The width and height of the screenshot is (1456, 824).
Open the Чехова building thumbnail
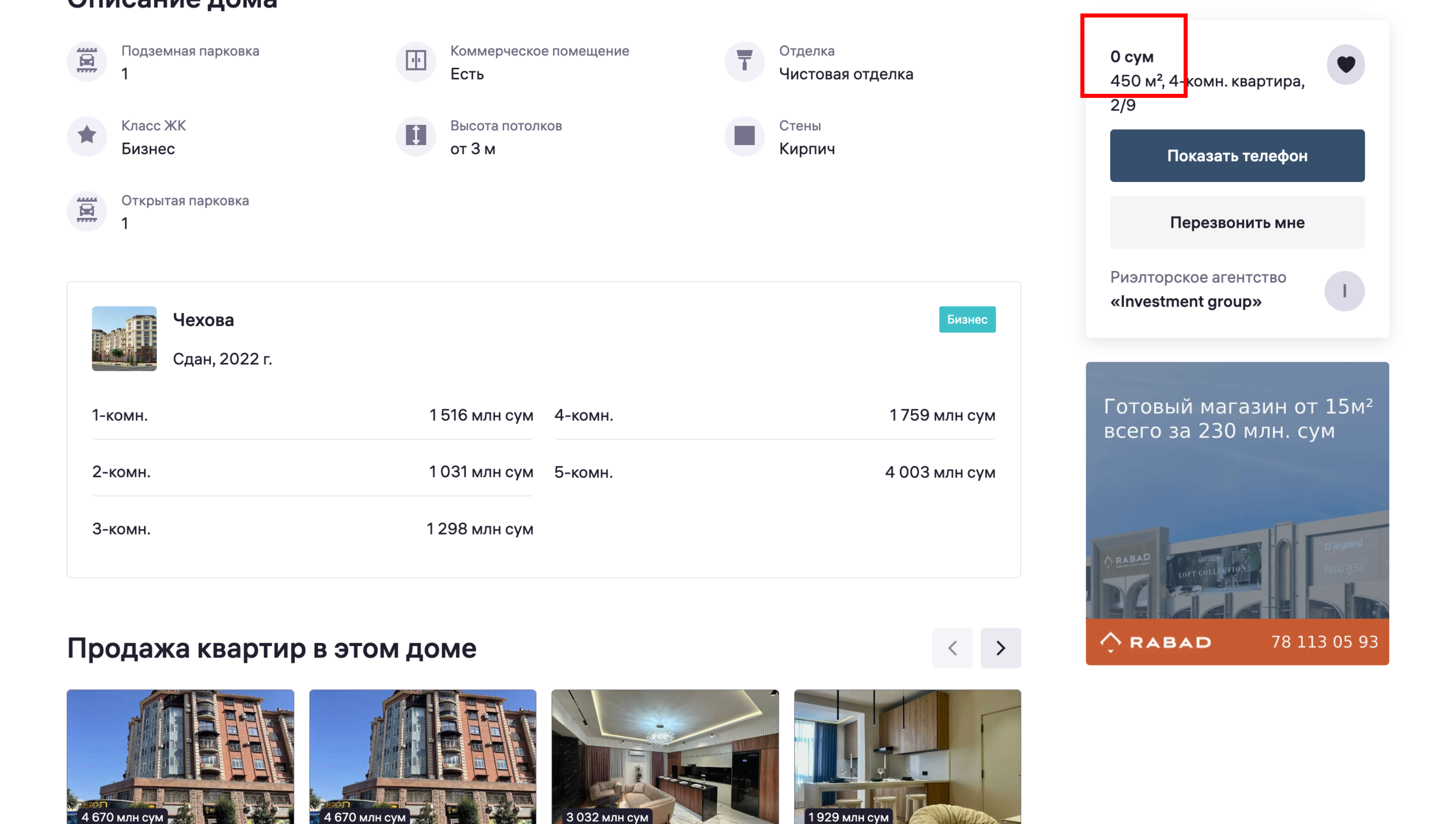124,338
